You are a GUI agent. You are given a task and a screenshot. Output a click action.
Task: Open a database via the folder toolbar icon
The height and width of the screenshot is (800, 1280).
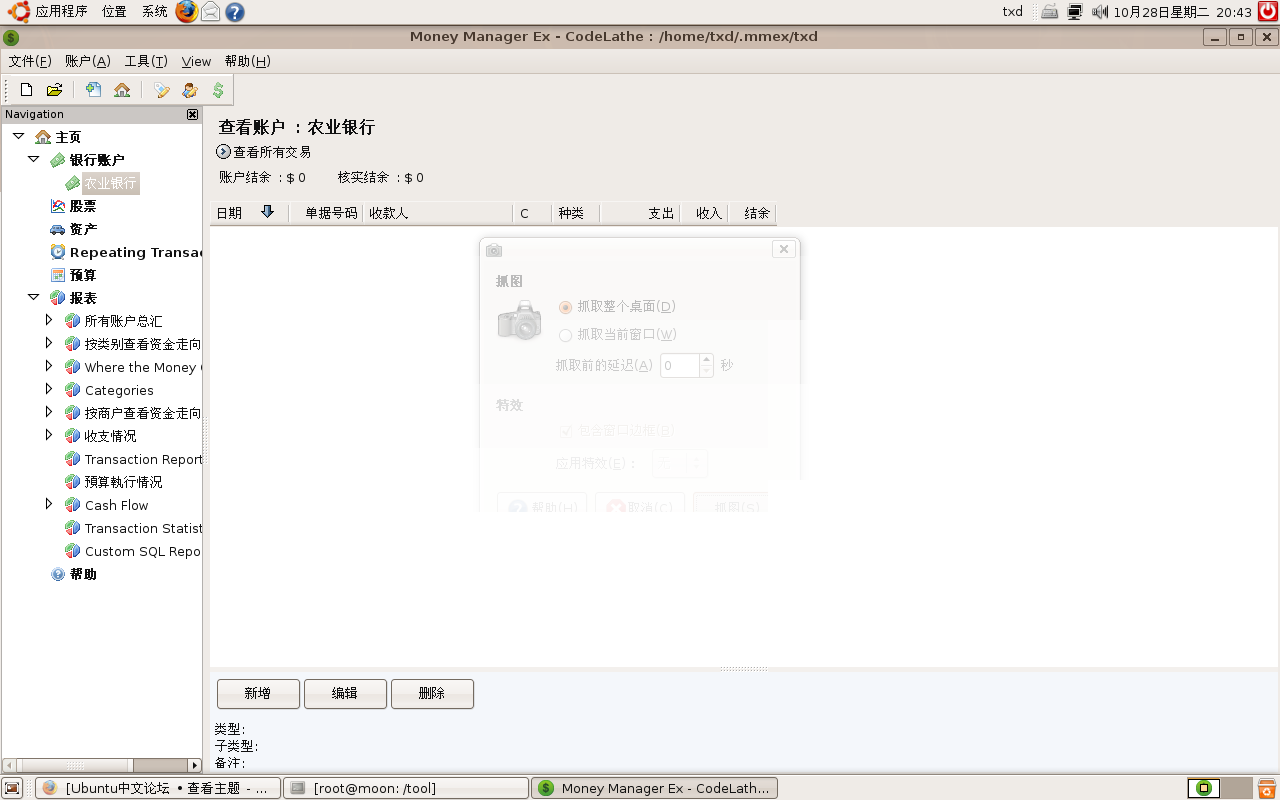[x=55, y=90]
